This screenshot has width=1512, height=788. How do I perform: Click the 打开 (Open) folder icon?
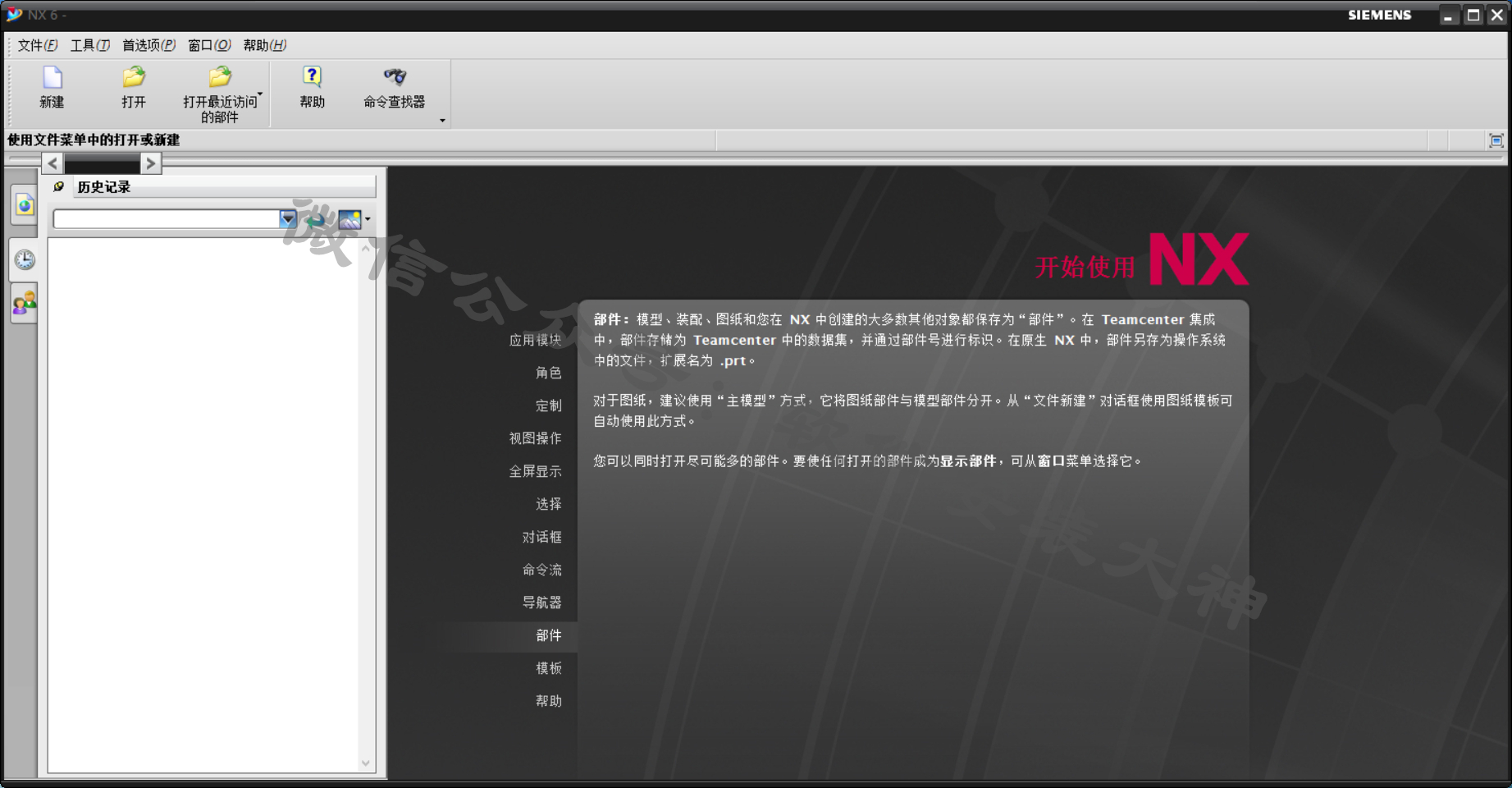134,78
